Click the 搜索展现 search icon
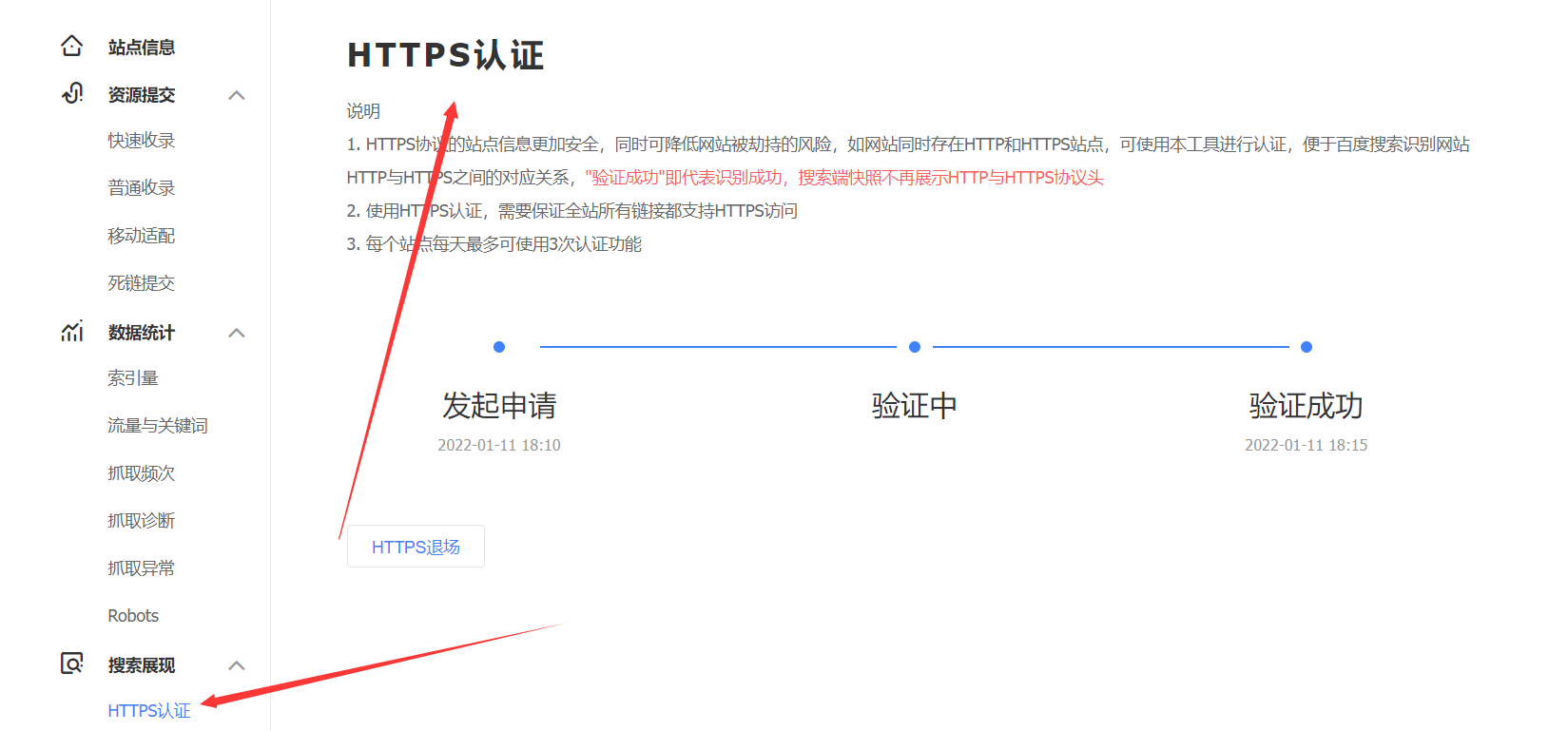The image size is (1568, 731). click(x=72, y=664)
